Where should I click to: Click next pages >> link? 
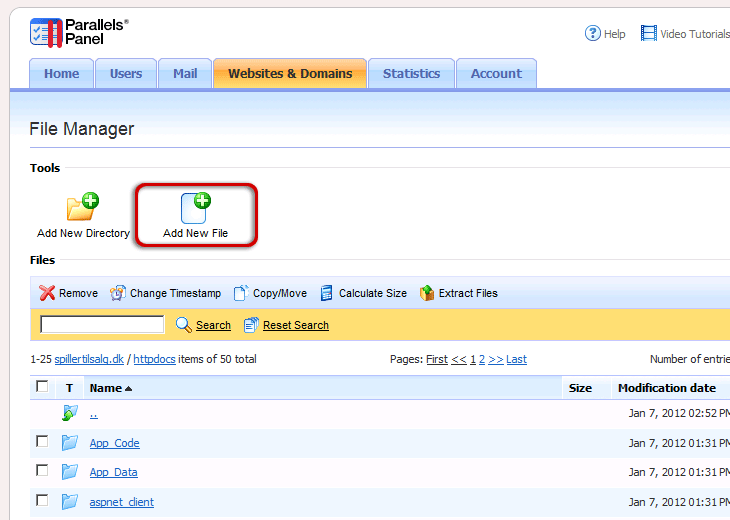coord(495,359)
